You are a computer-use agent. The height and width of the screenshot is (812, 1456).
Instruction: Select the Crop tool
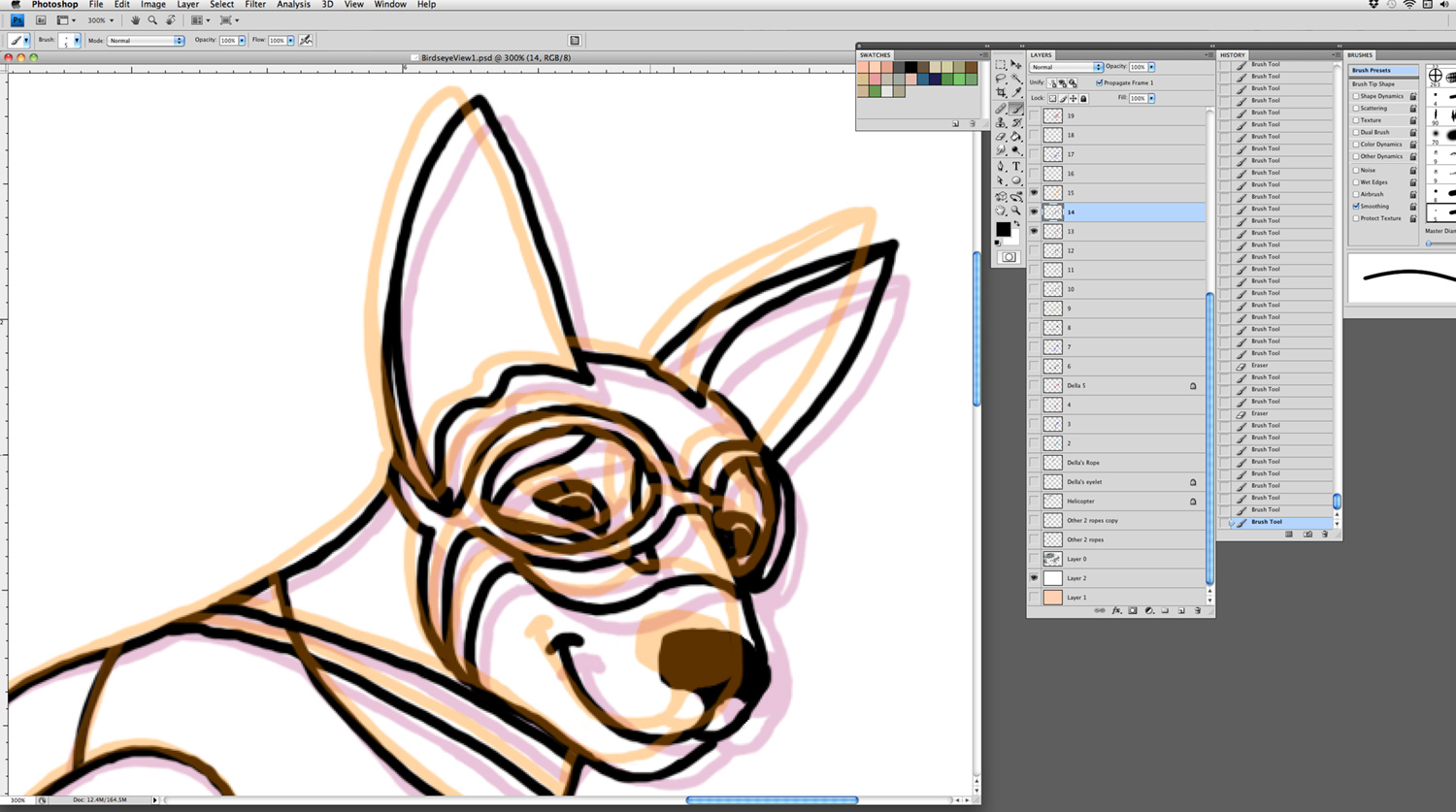[x=1000, y=92]
